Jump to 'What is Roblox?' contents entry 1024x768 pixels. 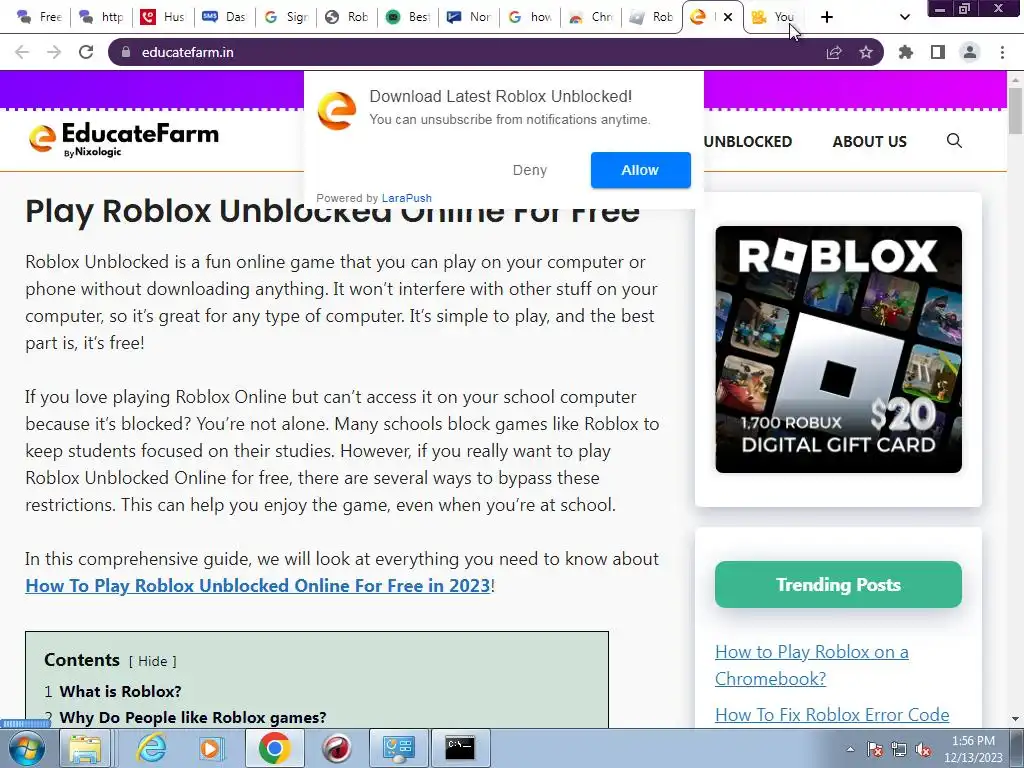tap(120, 692)
